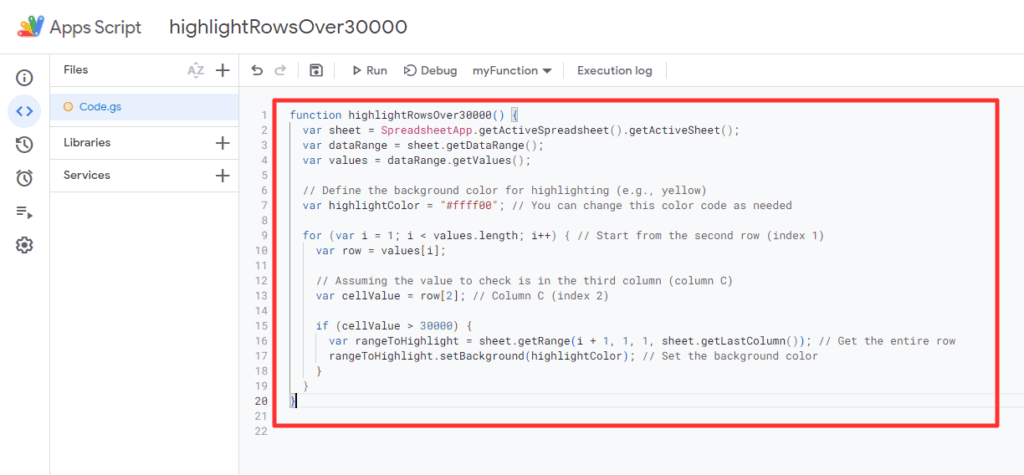
Task: Open the Execution log
Action: (614, 71)
